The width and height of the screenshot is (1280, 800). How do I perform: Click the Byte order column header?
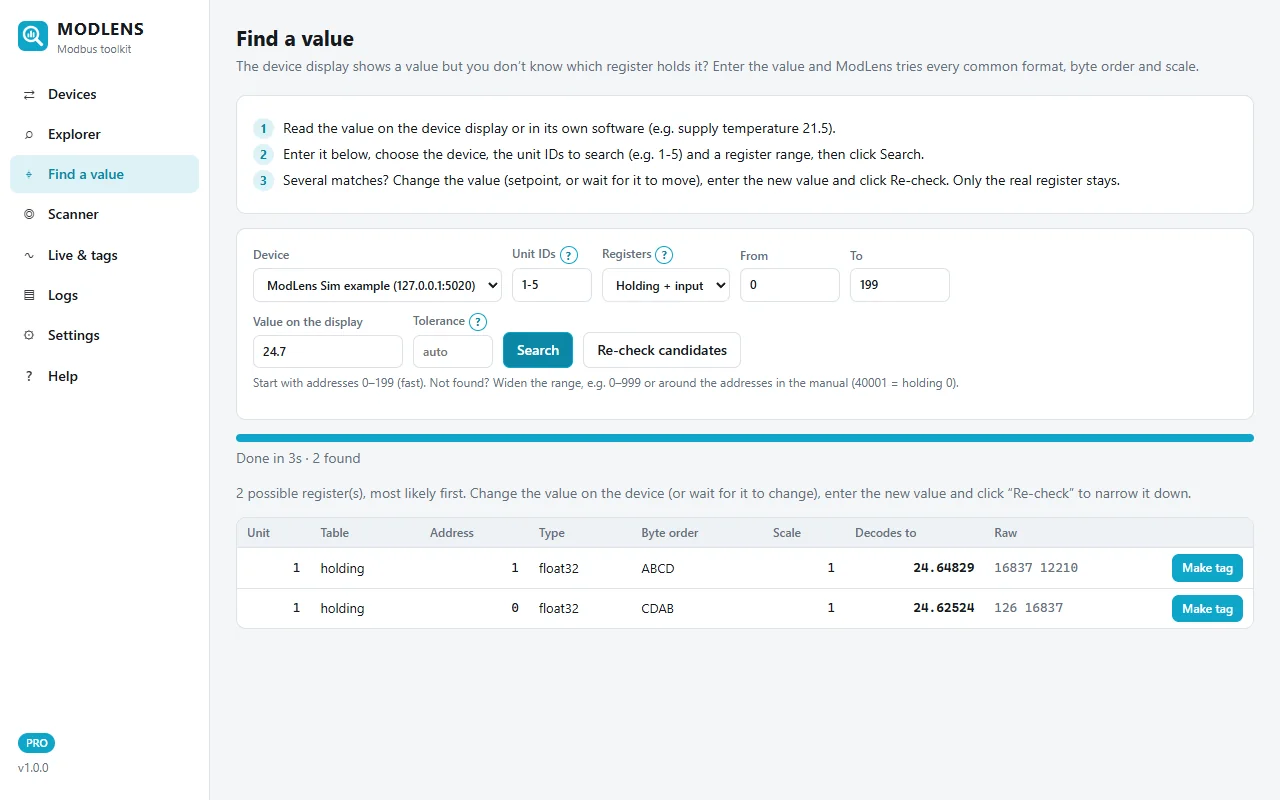tap(670, 533)
